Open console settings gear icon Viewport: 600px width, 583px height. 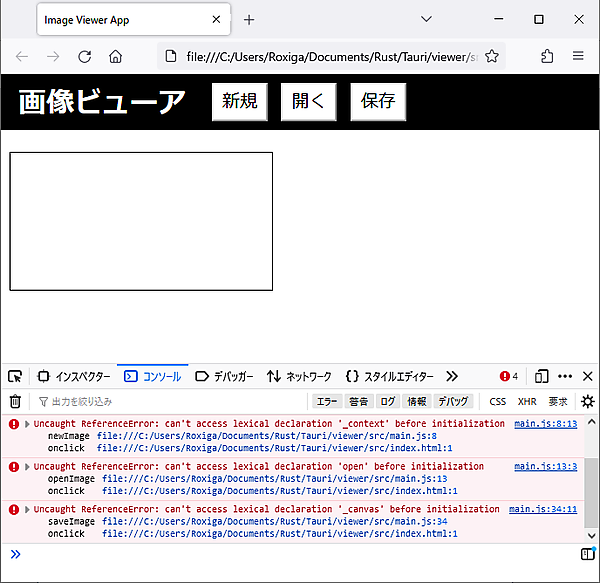coord(587,402)
